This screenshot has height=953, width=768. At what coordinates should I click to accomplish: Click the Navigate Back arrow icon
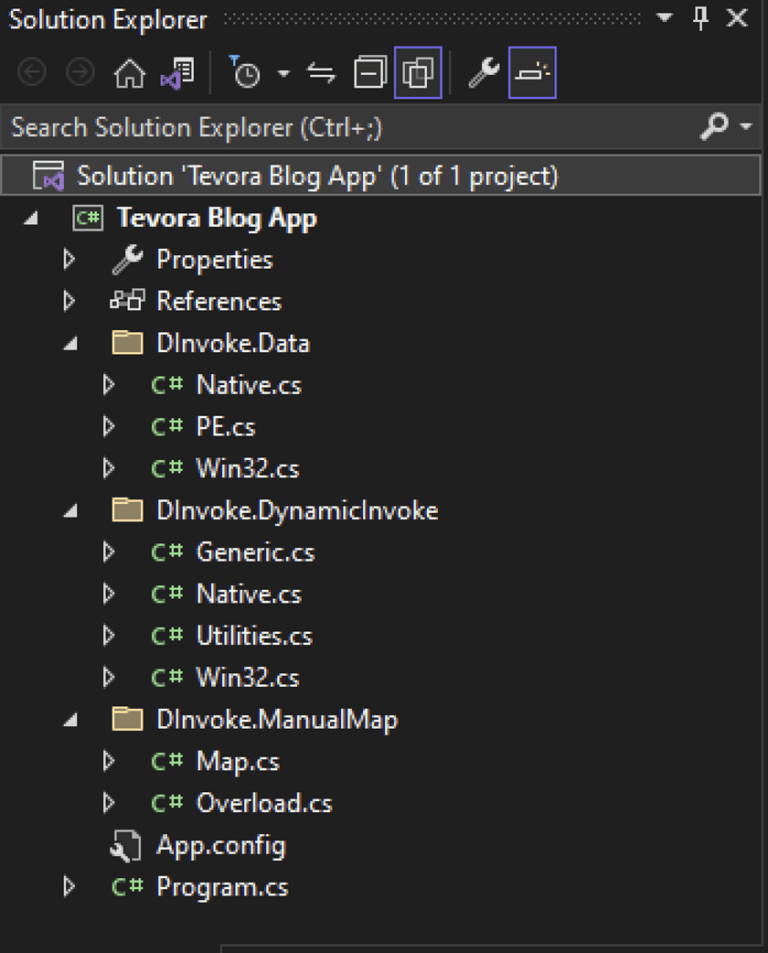[x=30, y=72]
